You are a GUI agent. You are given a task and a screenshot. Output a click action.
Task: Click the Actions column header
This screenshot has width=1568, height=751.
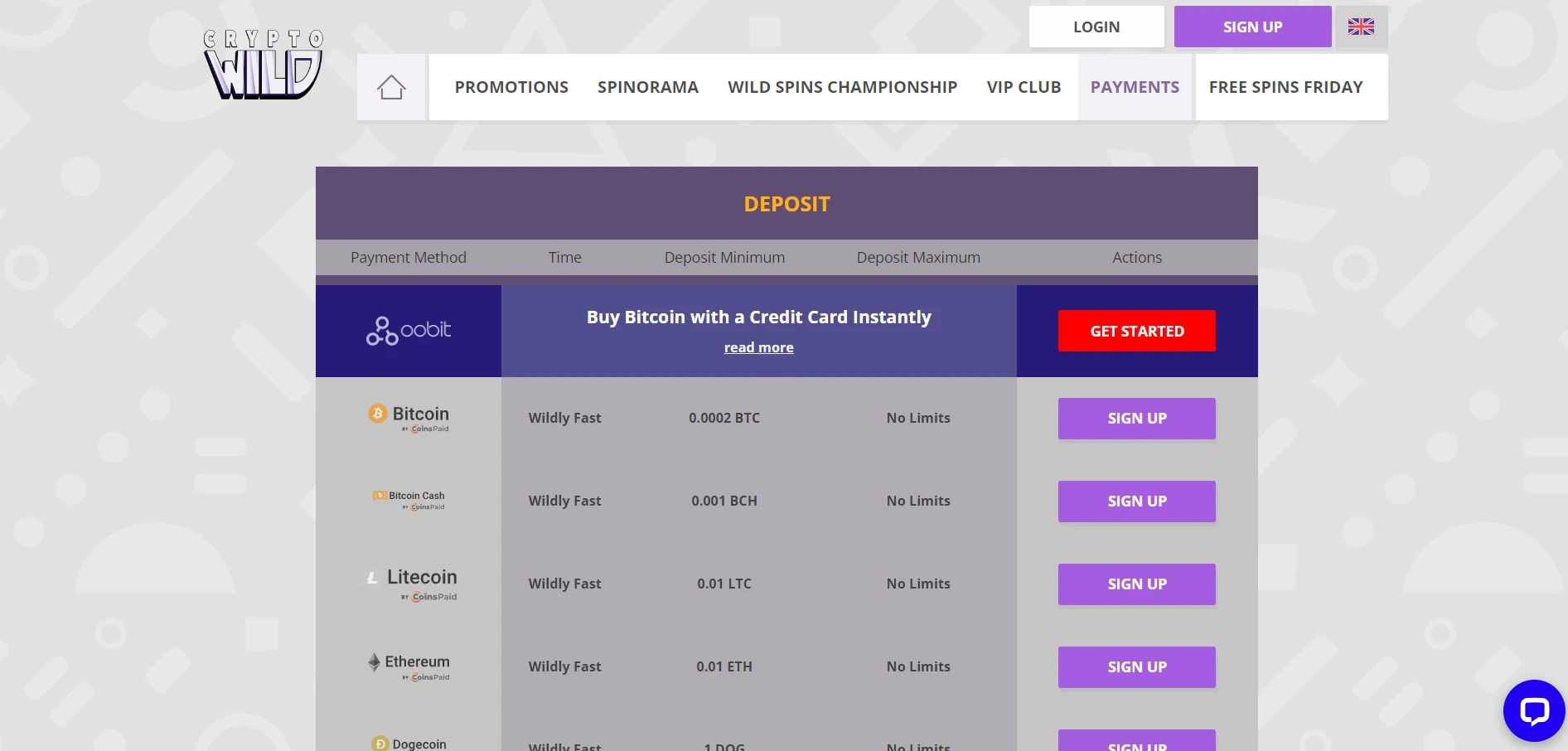(1137, 258)
